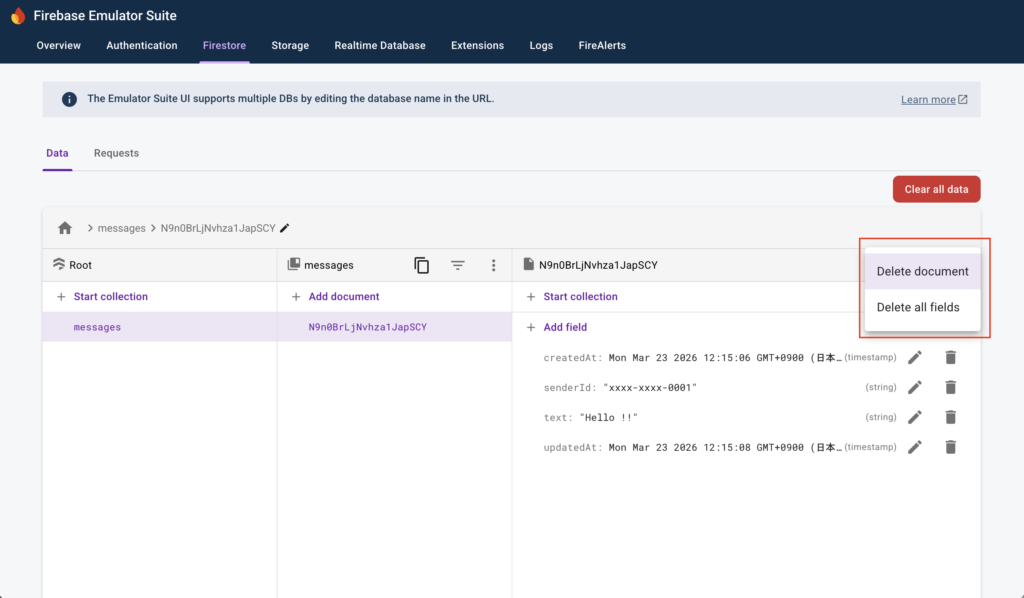This screenshot has height=598, width=1024.
Task: Edit the document path pencil icon
Action: (285, 228)
